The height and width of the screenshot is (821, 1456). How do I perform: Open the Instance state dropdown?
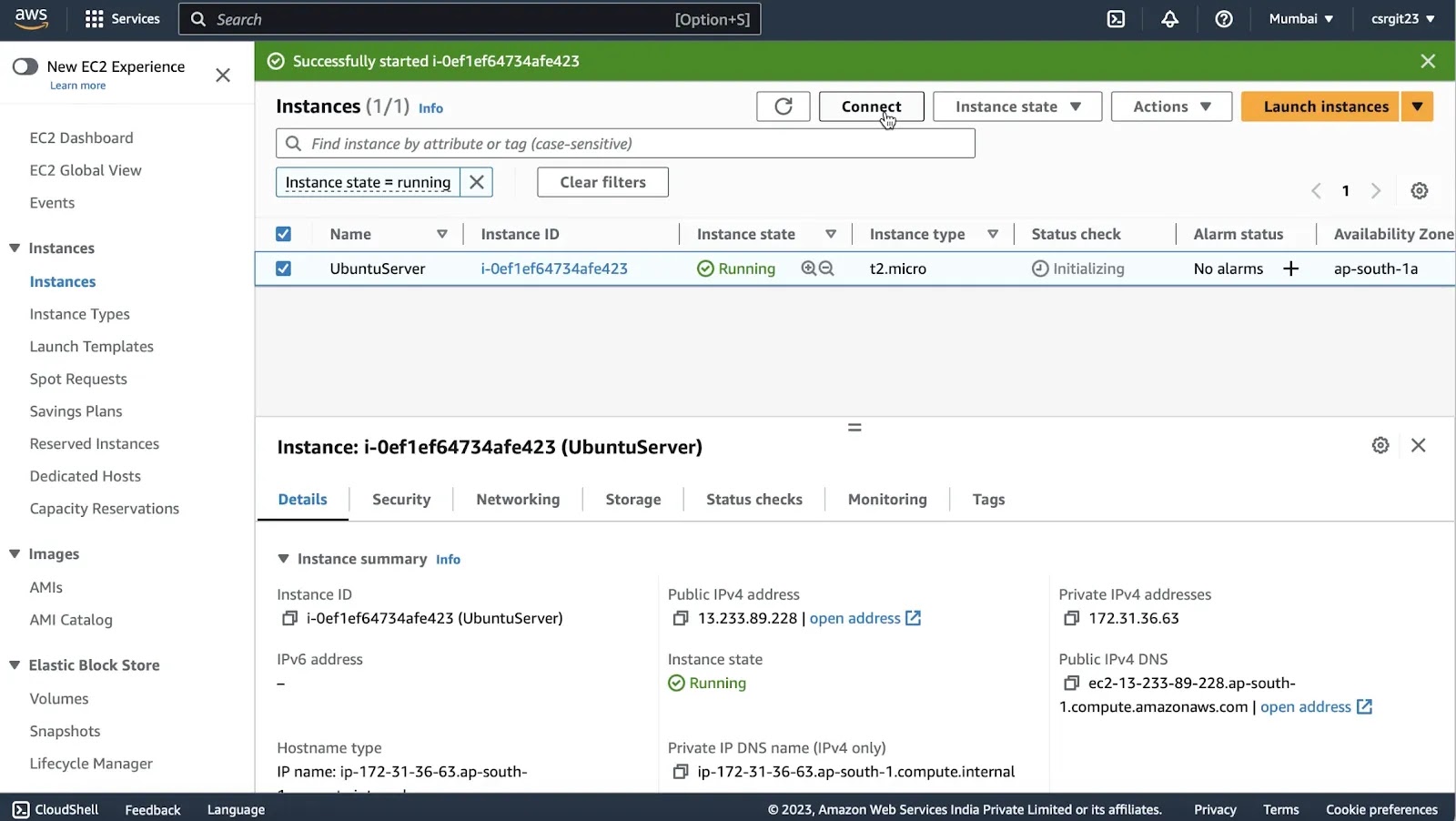pyautogui.click(x=1017, y=106)
